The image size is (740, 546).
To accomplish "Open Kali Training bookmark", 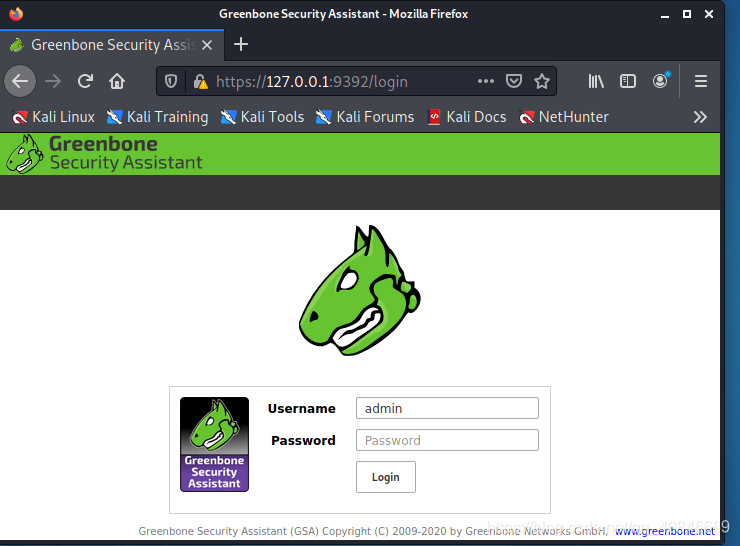I will coord(158,117).
